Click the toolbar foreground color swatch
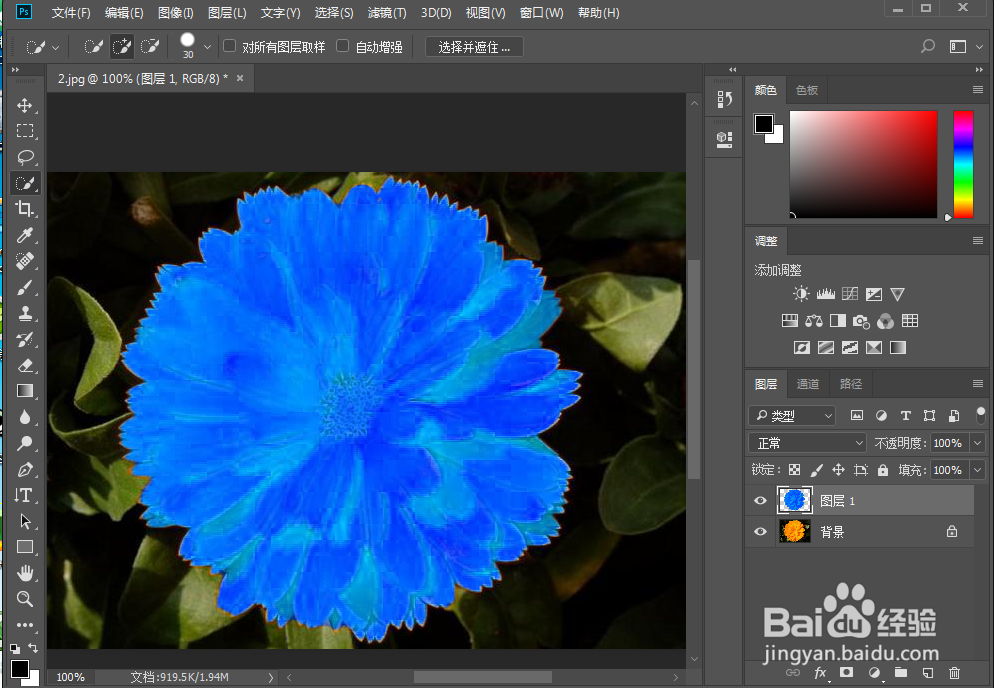994x688 pixels. 20,668
